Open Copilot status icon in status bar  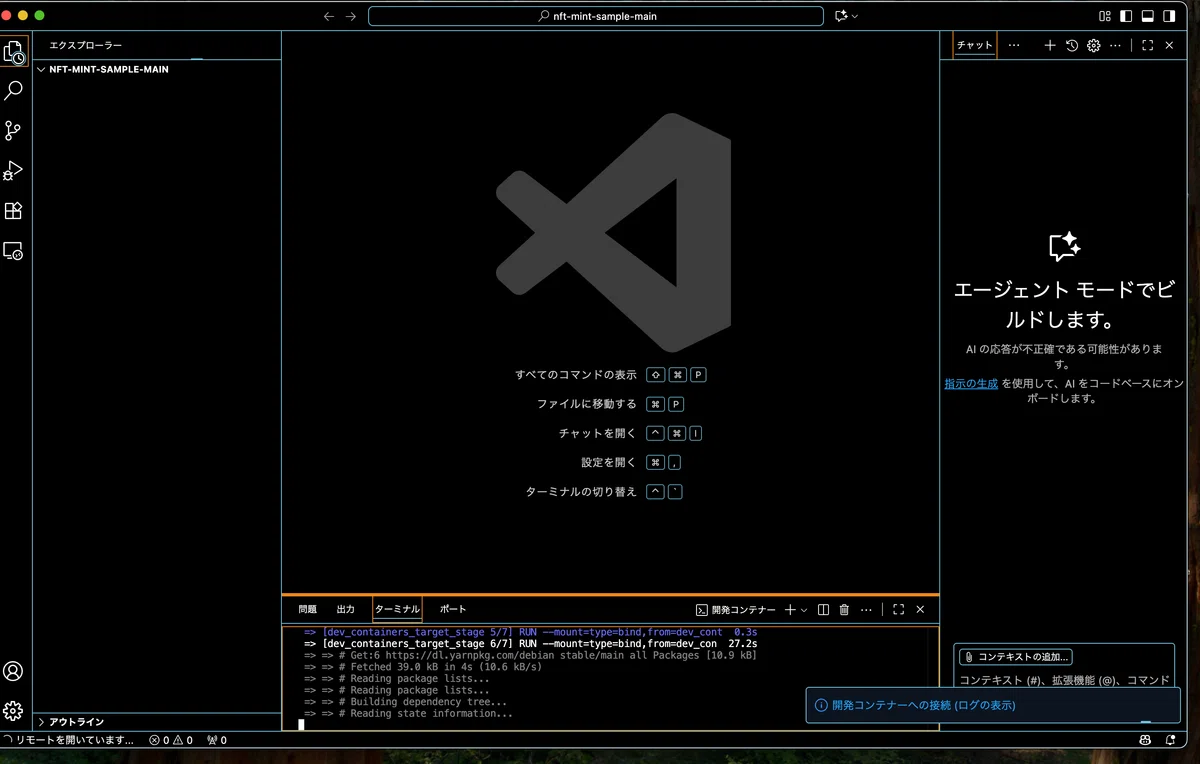coord(1145,740)
